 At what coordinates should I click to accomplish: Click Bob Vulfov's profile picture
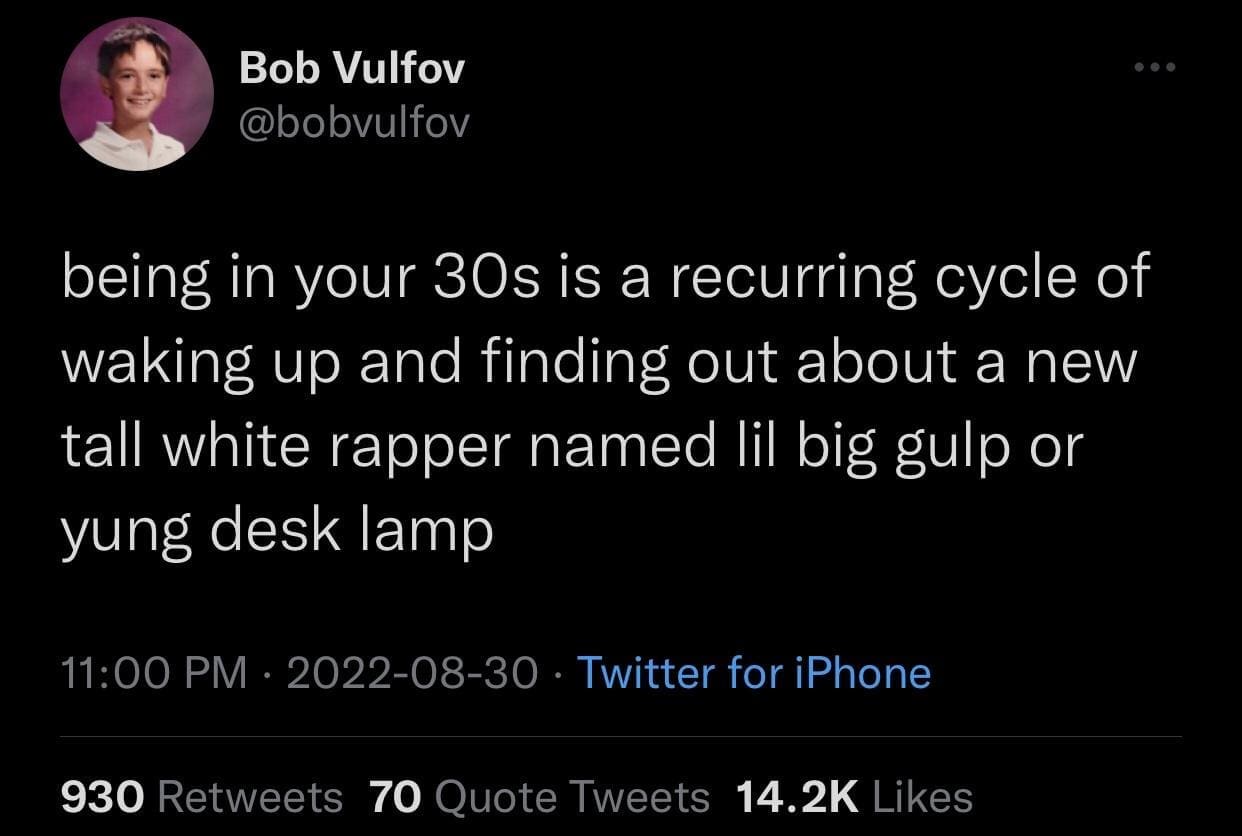click(x=136, y=95)
